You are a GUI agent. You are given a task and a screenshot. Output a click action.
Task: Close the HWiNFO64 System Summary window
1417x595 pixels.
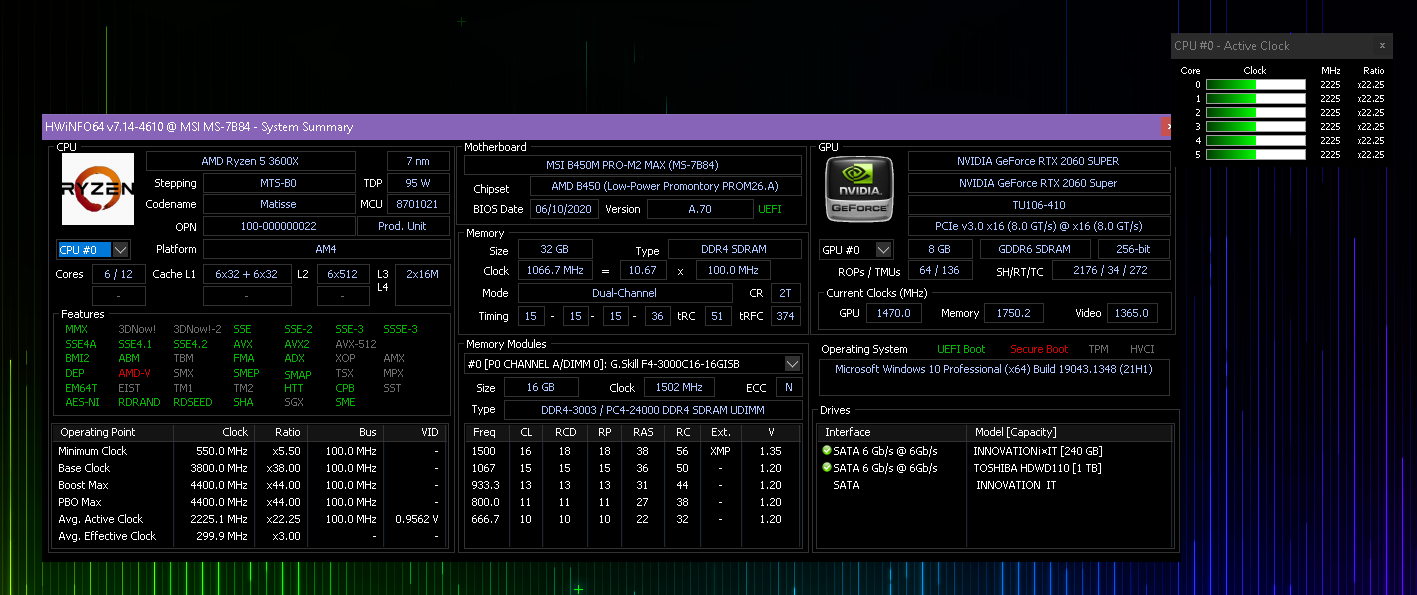click(x=1167, y=127)
